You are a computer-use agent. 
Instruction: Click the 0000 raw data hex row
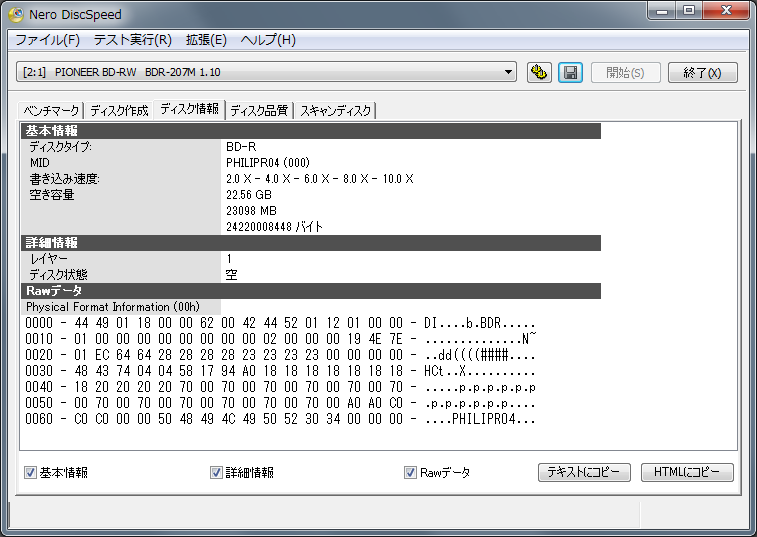tap(280, 323)
